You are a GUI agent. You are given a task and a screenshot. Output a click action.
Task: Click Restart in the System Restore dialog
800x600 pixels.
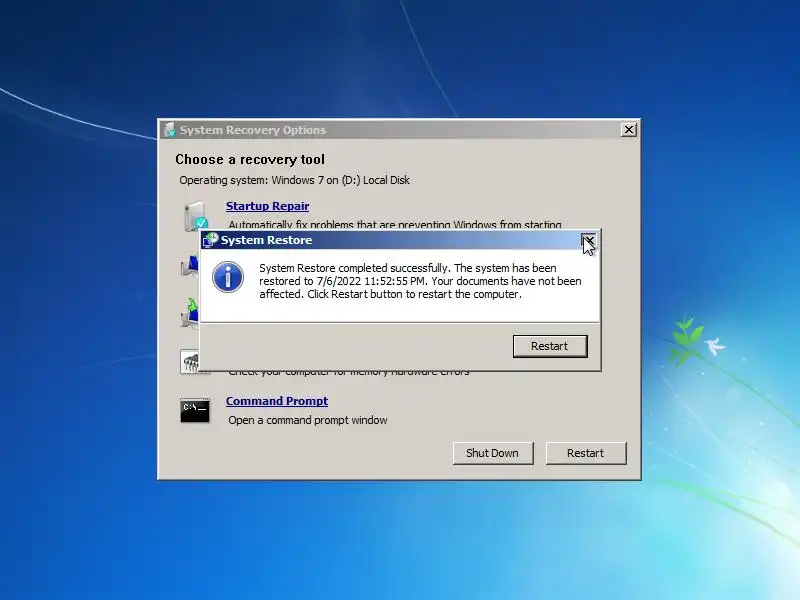tap(550, 346)
